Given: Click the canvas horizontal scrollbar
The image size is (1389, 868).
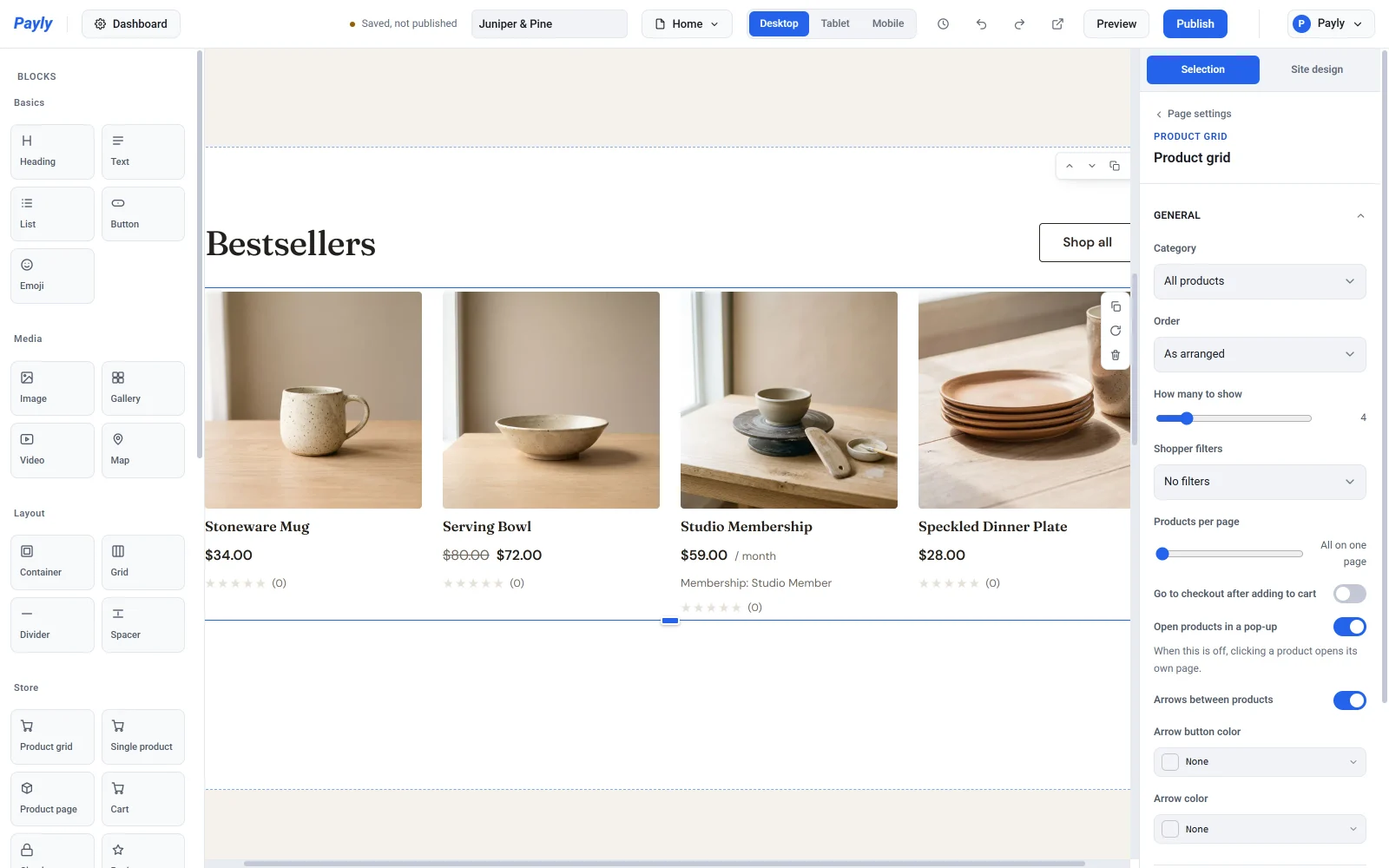Looking at the screenshot, I should point(664,864).
